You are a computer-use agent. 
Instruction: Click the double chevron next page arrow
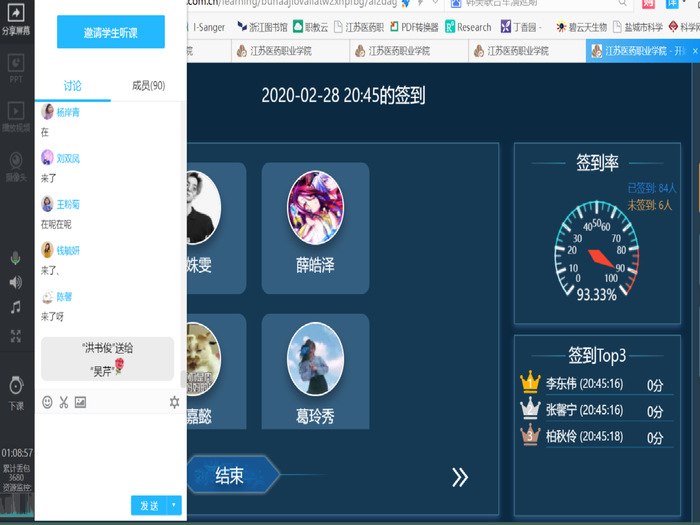click(x=460, y=477)
